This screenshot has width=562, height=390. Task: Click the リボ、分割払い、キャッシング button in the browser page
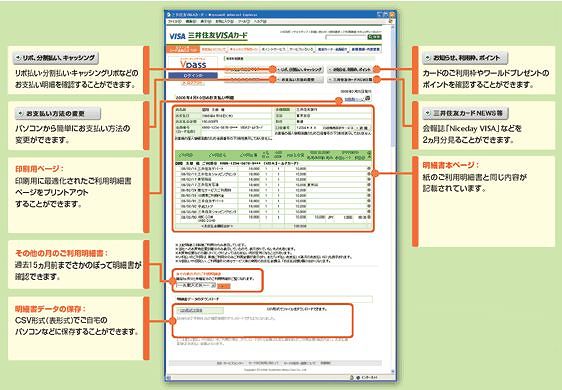tap(301, 70)
